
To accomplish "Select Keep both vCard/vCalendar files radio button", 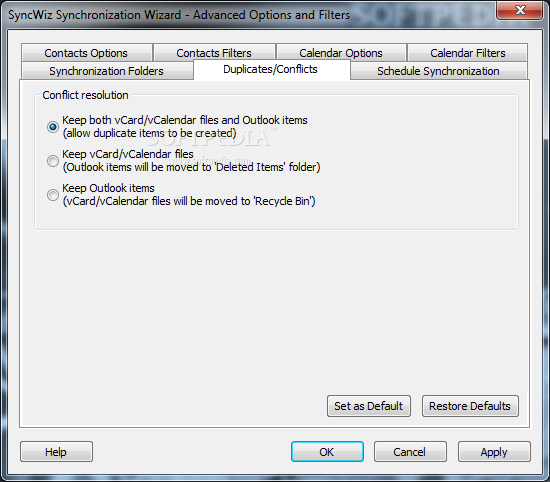I will (x=53, y=127).
